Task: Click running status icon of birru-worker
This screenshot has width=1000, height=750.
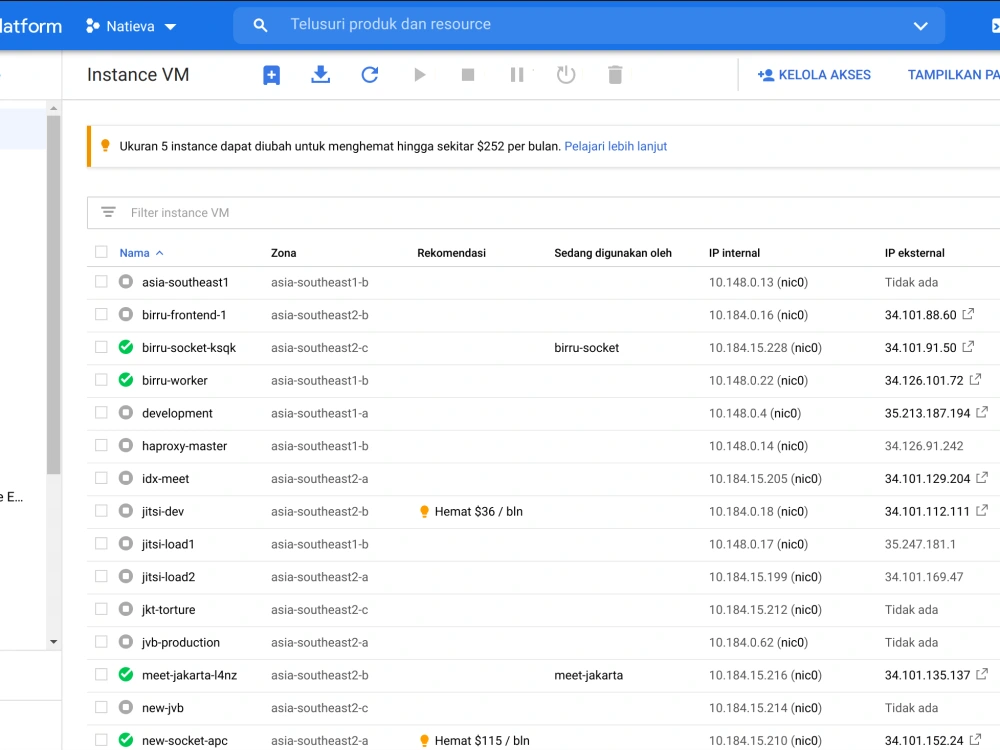Action: 126,379
